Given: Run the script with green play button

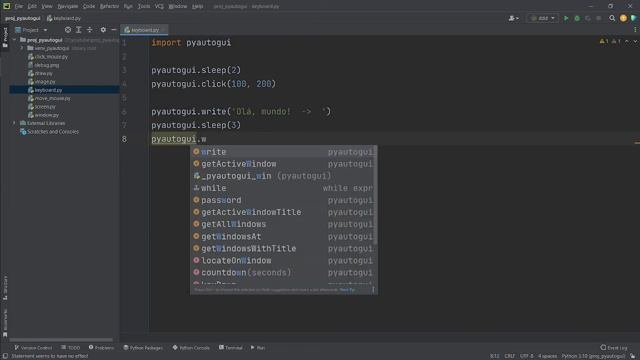Looking at the screenshot, I should 566,18.
